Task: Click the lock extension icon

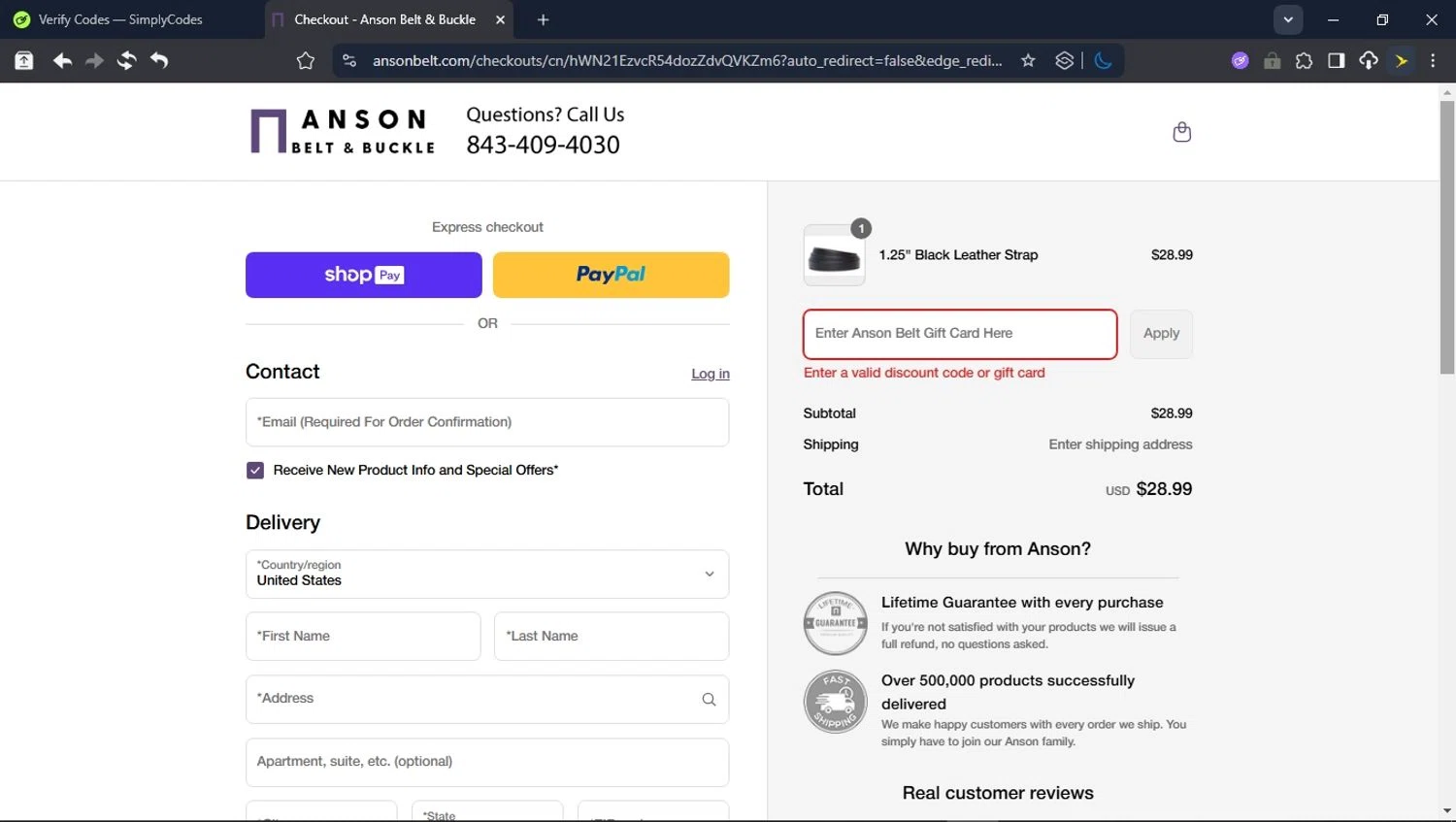Action: tap(1272, 61)
